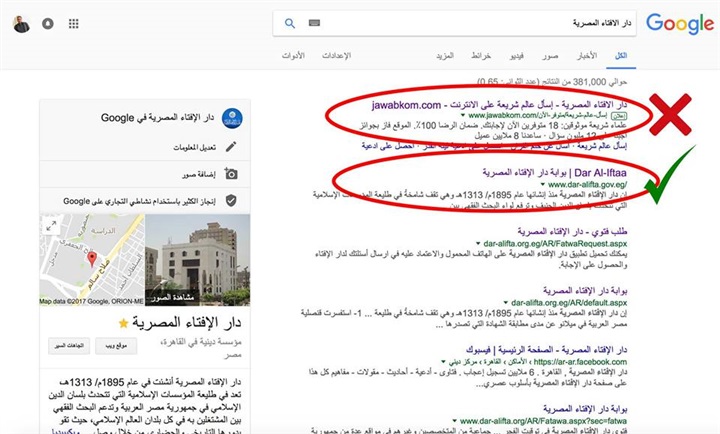Switch to the خرائط (Maps) tab
Viewport: 720px width, 434px height.
pyautogui.click(x=481, y=56)
